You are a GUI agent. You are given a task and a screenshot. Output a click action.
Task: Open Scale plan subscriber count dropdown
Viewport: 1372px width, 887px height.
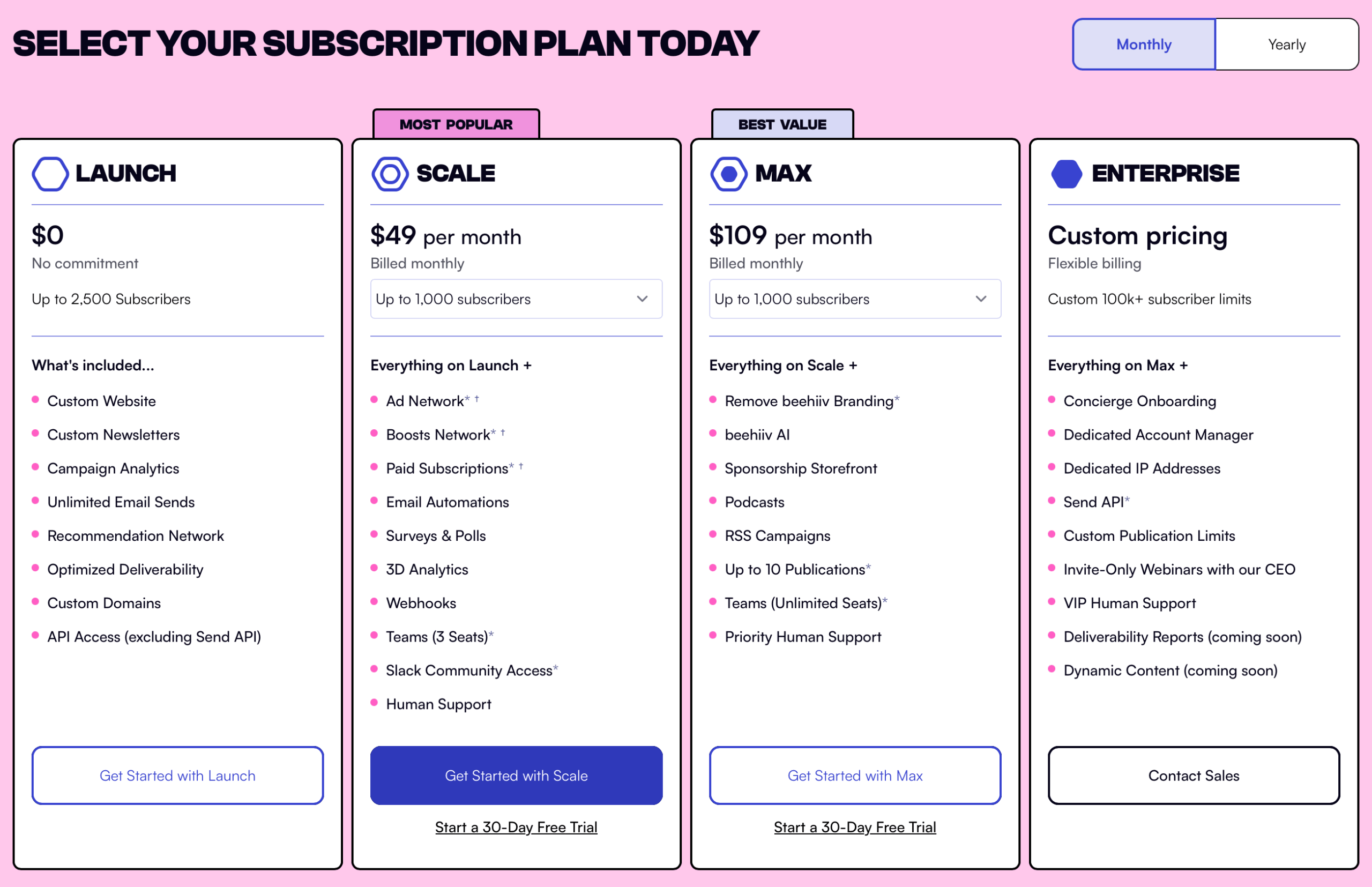(x=516, y=299)
